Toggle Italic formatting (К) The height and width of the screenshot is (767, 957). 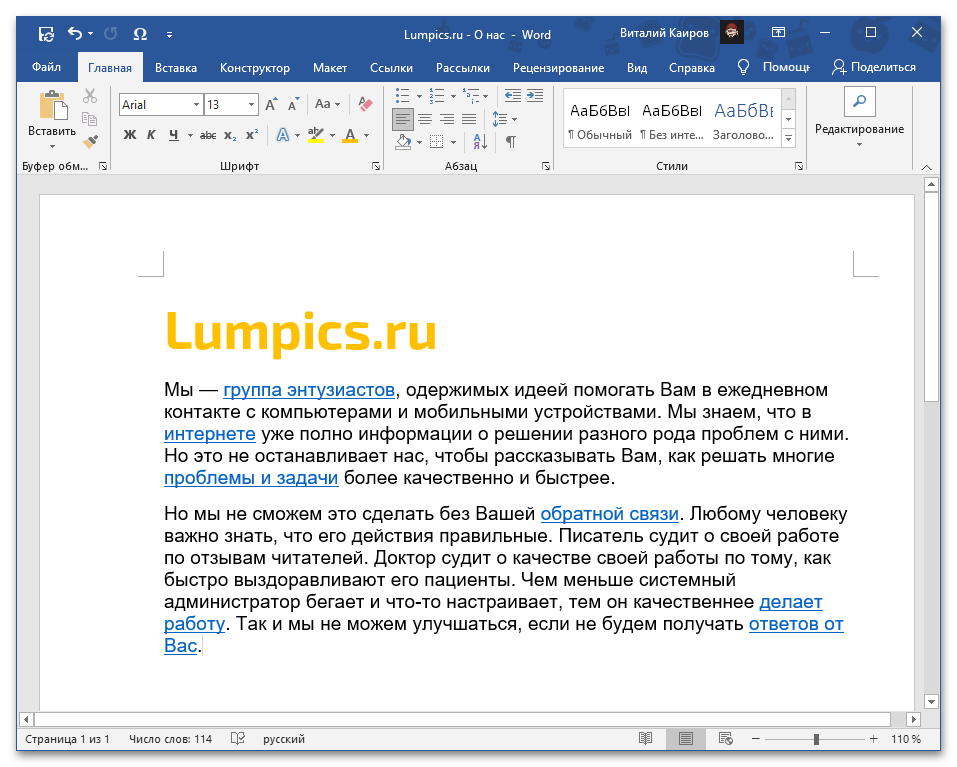click(x=151, y=135)
